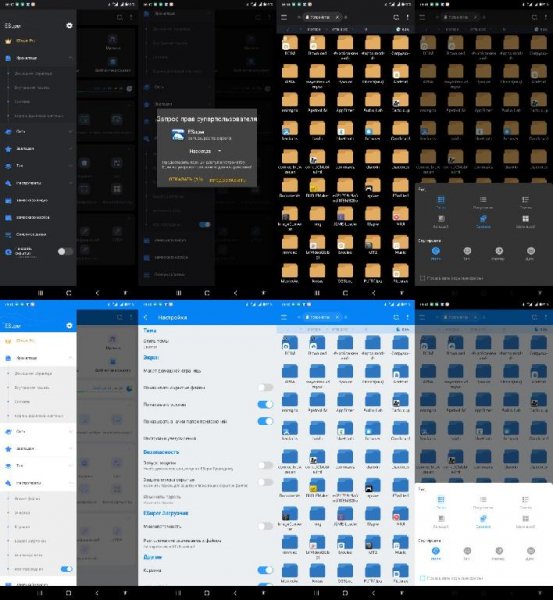Go back using arrow beside Настройки title
The width and height of the screenshot is (553, 600).
[146, 317]
